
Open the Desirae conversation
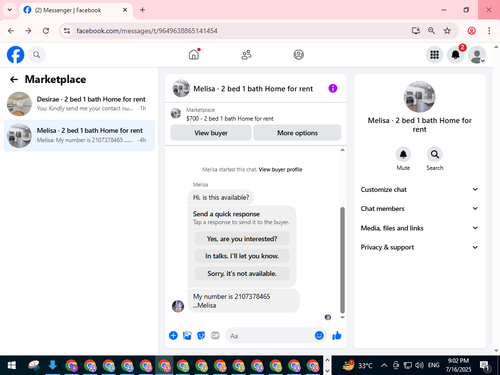79,104
